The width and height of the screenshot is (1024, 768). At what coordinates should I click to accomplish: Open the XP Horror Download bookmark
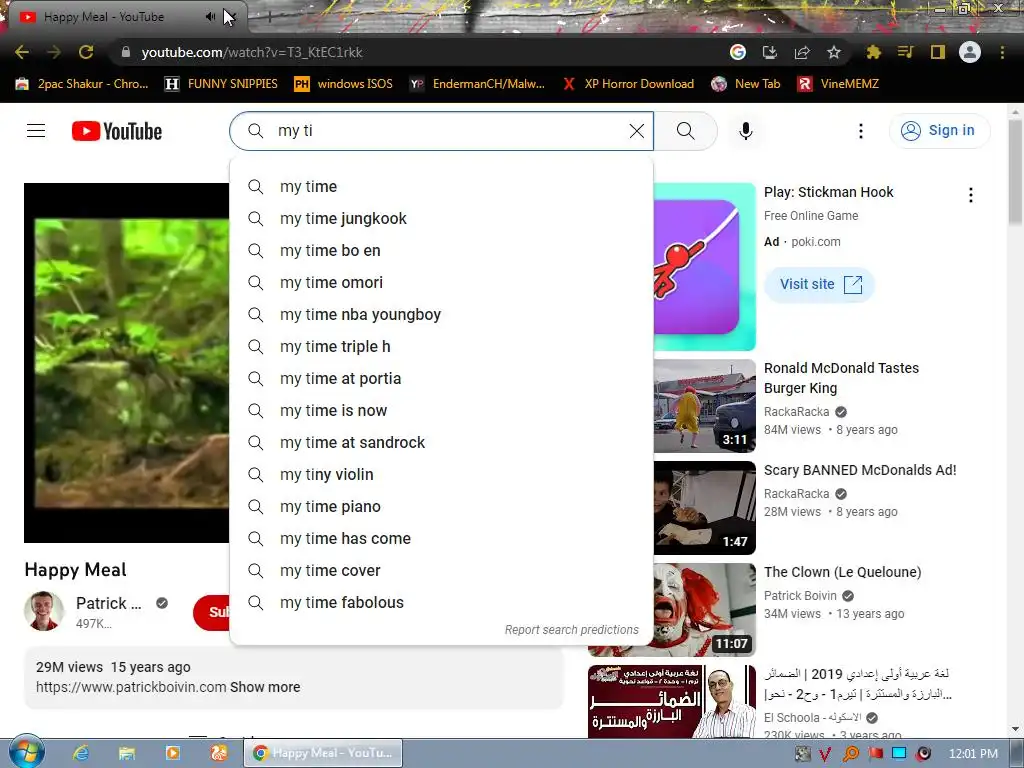click(x=628, y=84)
